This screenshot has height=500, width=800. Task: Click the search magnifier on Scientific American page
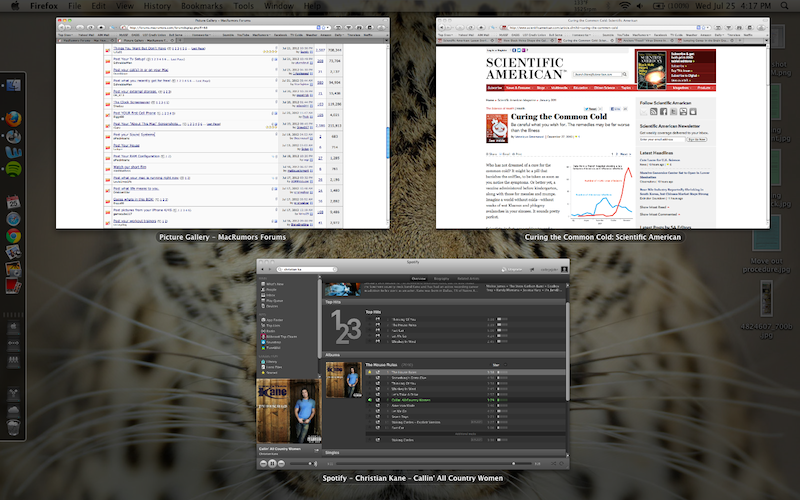click(624, 74)
